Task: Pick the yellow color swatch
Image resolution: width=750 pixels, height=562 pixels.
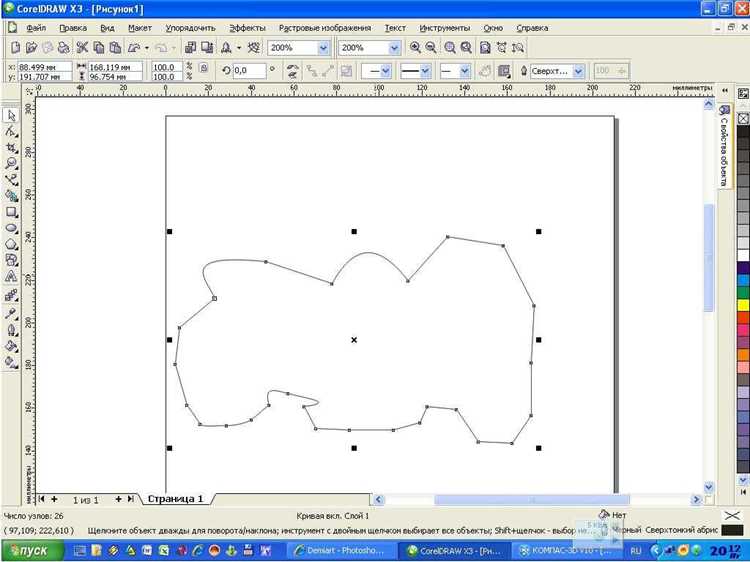Action: tap(743, 305)
